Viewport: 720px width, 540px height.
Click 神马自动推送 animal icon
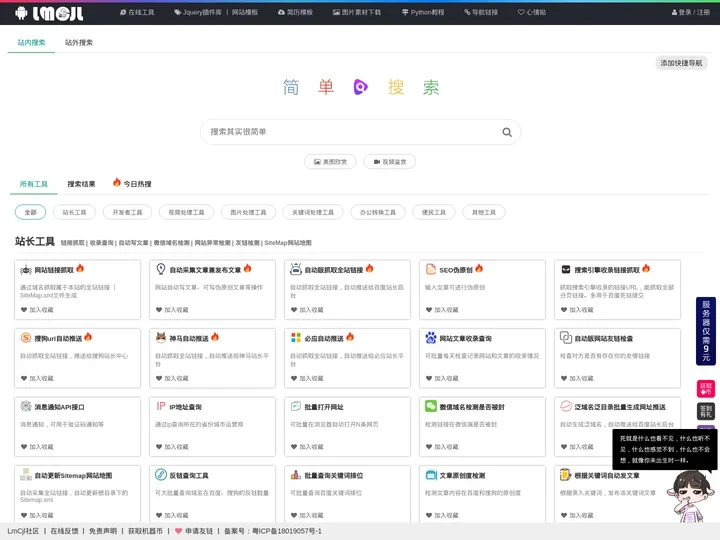[x=161, y=338]
